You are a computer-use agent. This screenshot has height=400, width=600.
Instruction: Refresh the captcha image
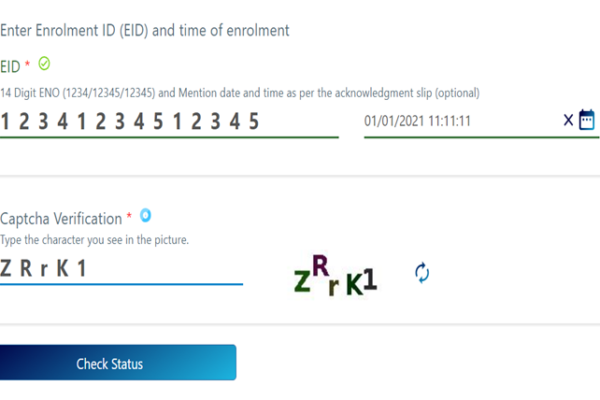point(422,272)
